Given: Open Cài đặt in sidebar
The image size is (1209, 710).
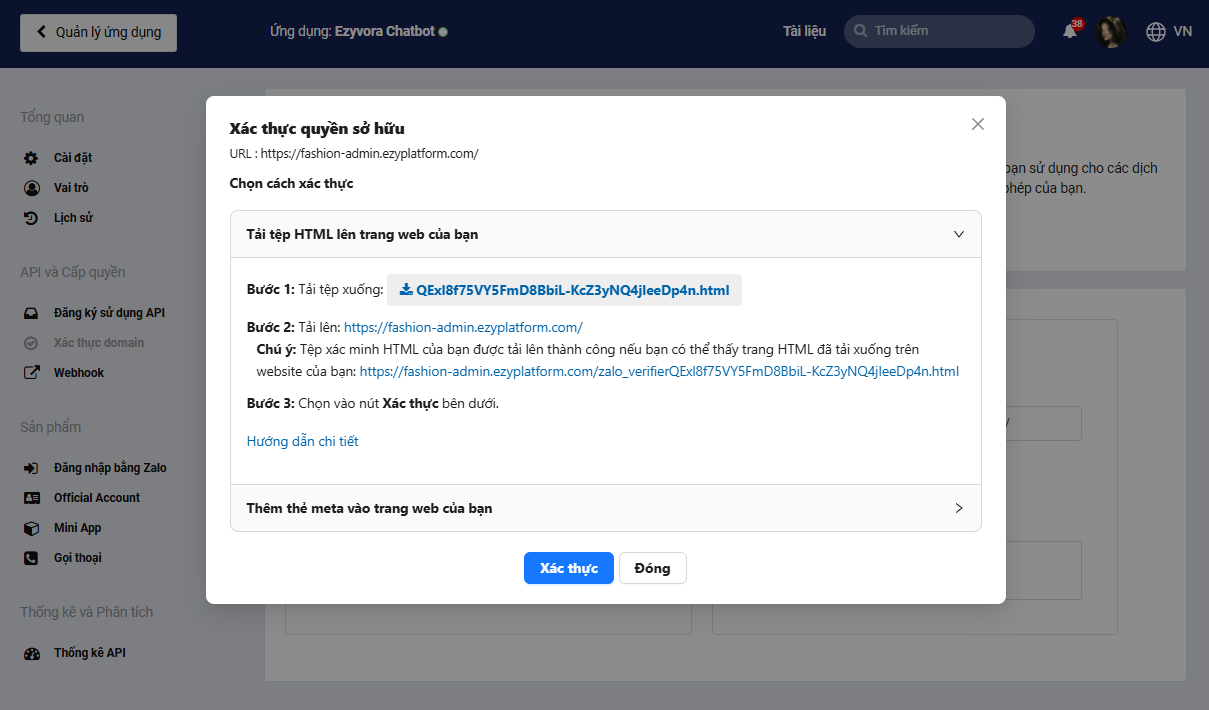Looking at the screenshot, I should click(x=73, y=158).
